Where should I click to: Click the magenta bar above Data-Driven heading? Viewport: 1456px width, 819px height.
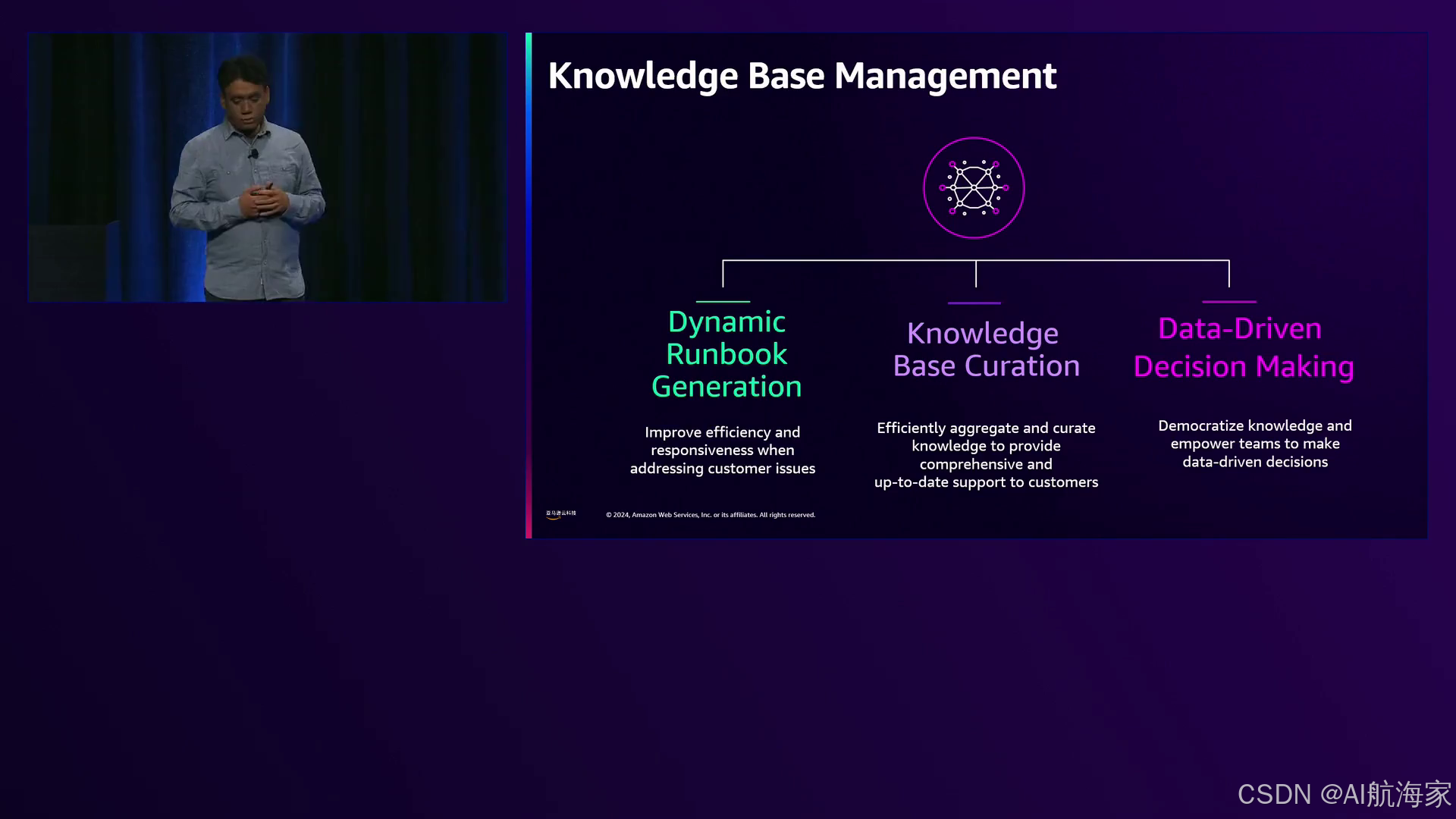[1228, 302]
